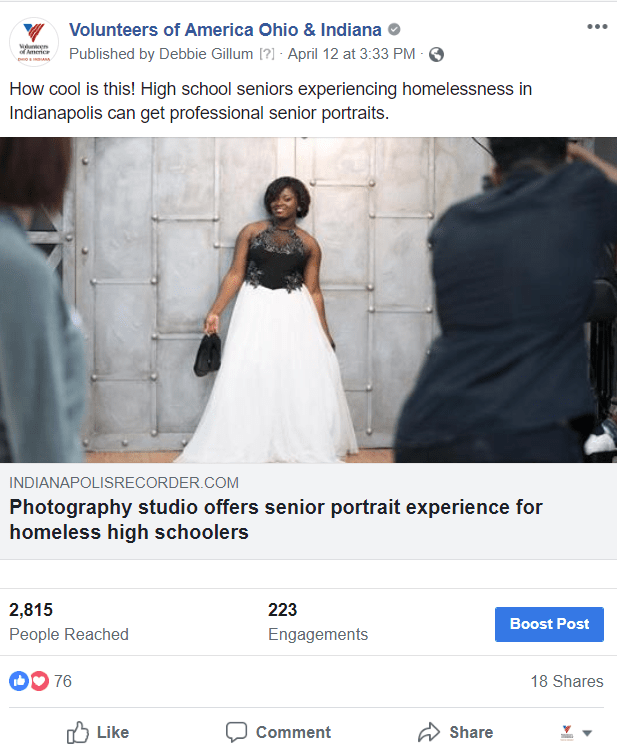Image resolution: width=617 pixels, height=756 pixels.
Task: Click the globe public audience icon
Action: 436,54
